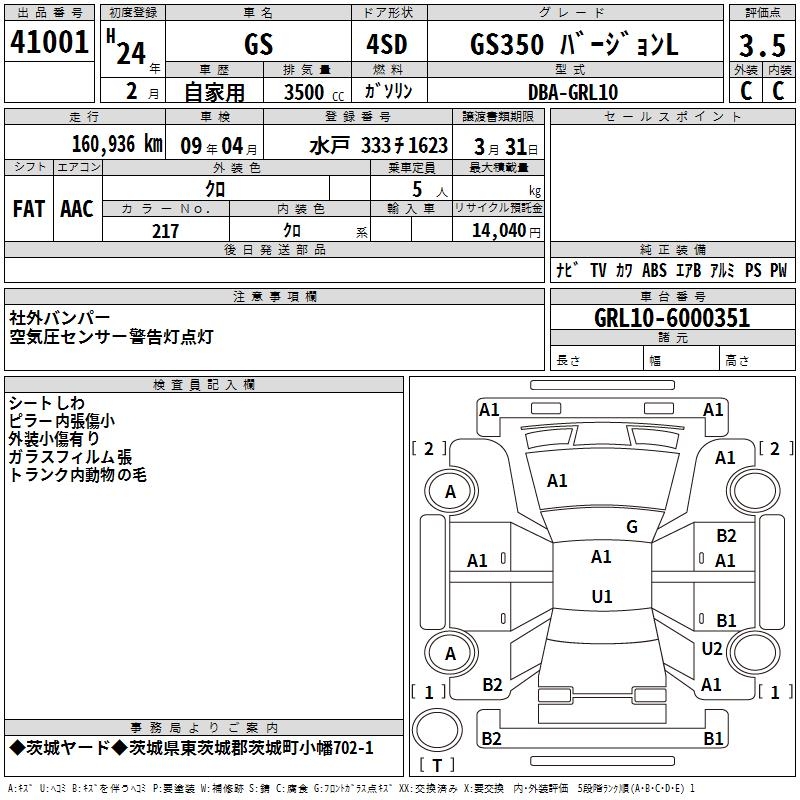Screen dimensions: 800x800
Task: Select the color number 217
Action: [165, 231]
